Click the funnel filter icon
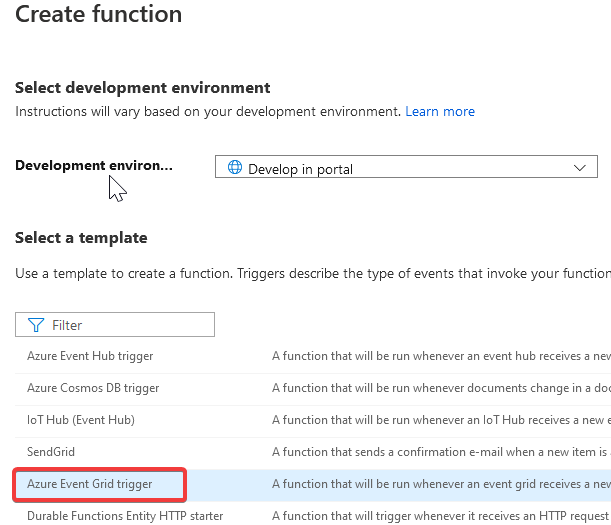This screenshot has width=611, height=525. point(36,325)
